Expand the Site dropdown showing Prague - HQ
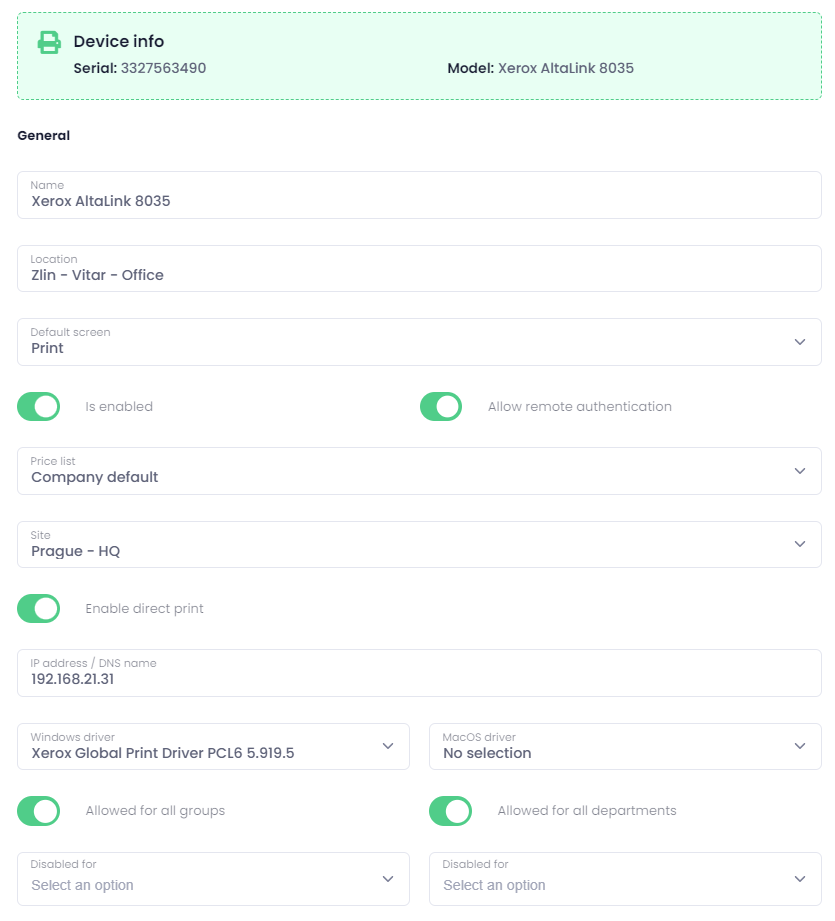 (x=419, y=544)
